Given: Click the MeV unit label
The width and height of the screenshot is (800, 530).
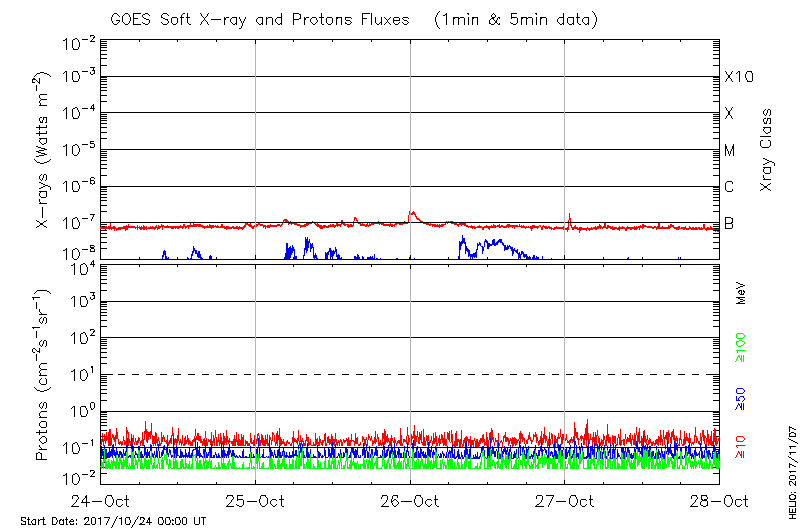Looking at the screenshot, I should point(741,296).
